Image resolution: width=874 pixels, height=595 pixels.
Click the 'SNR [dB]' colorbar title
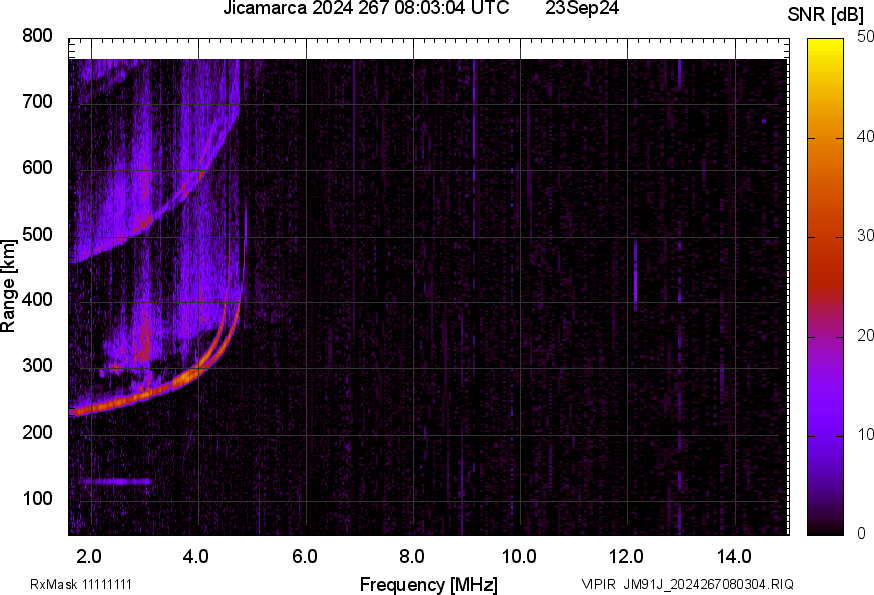825,15
